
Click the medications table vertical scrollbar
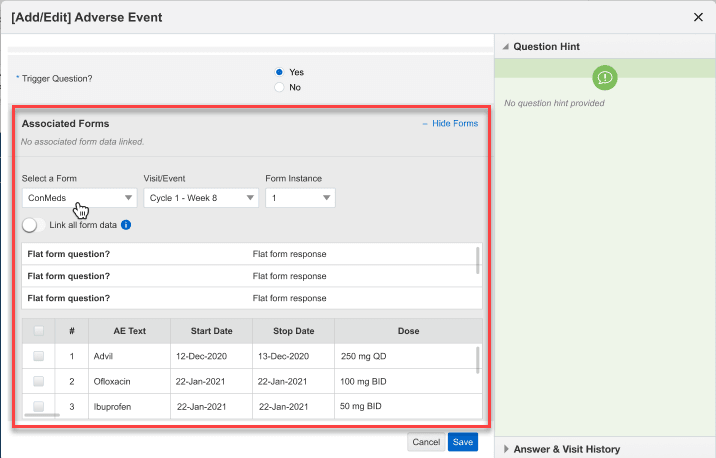pos(478,360)
